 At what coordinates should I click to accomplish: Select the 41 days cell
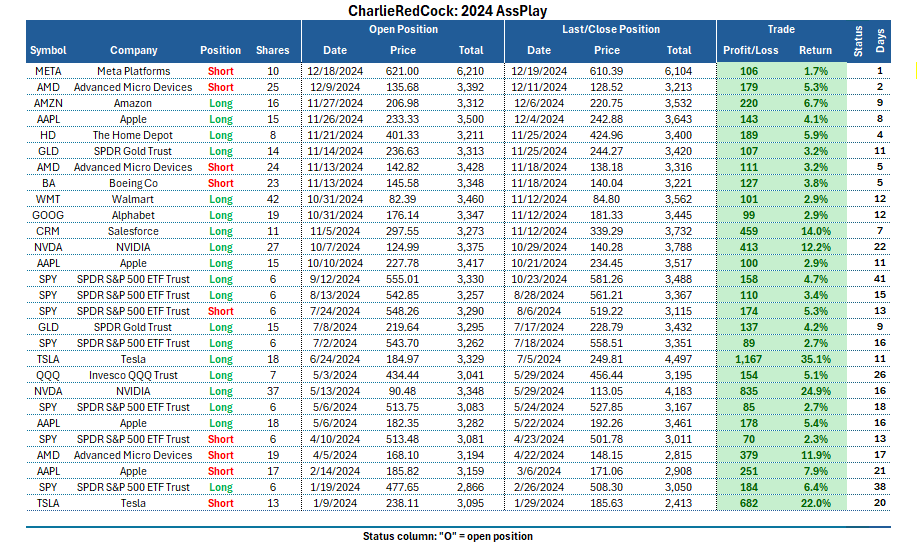880,279
